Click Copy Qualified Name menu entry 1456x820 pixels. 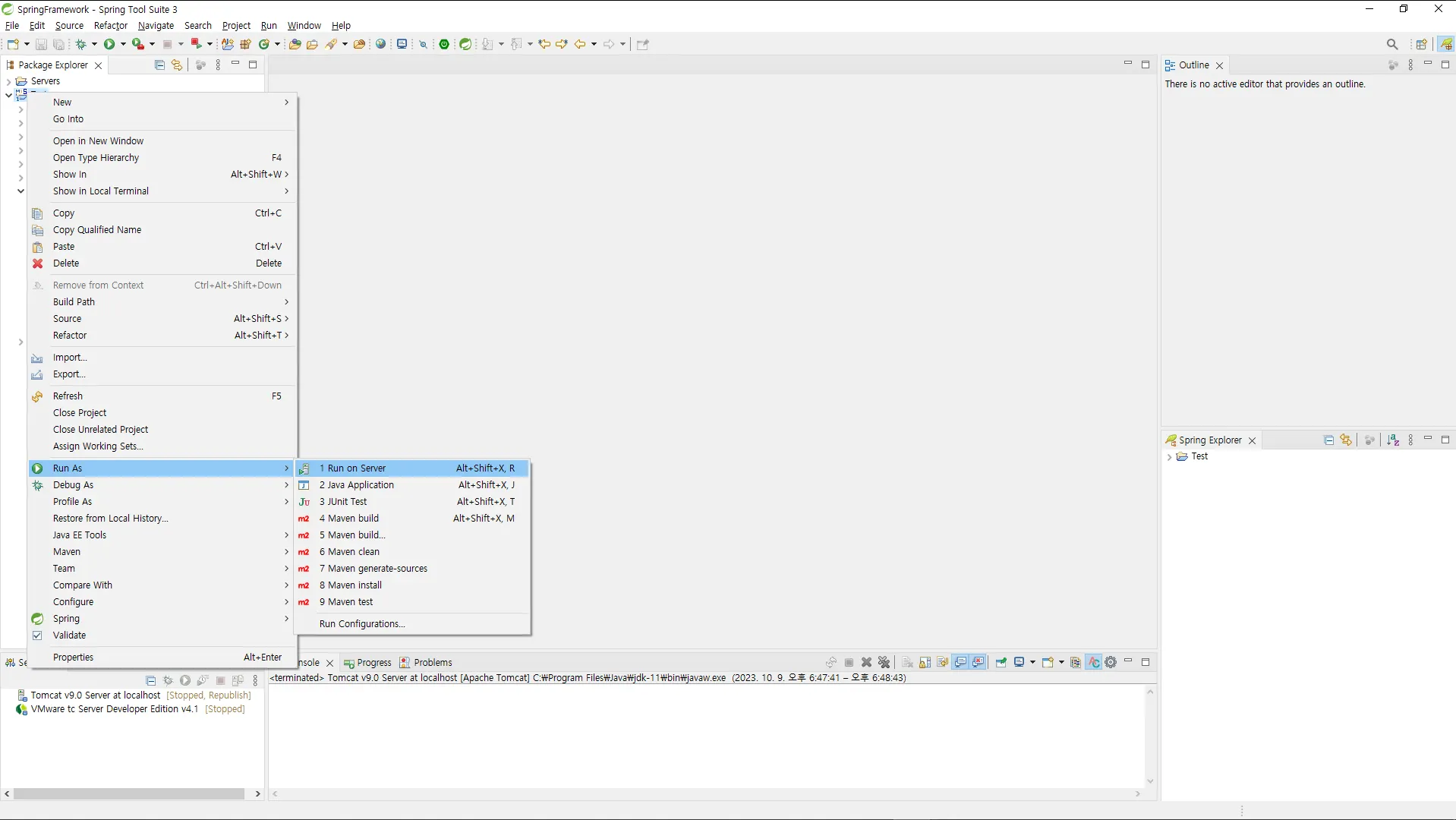[162, 230]
